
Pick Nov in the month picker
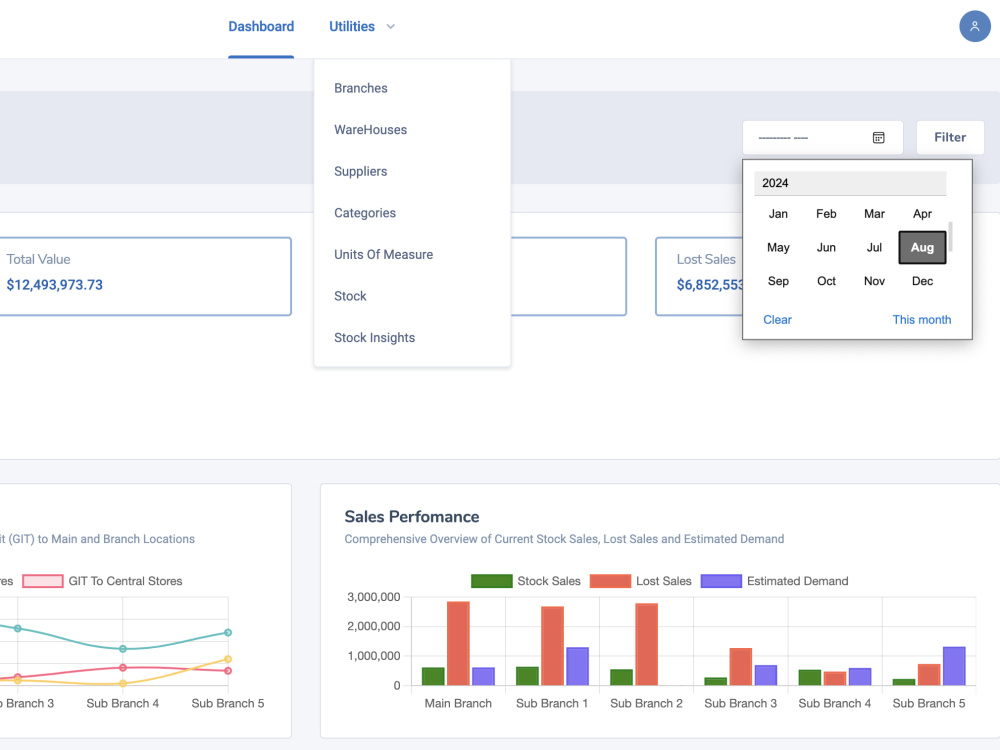[874, 281]
